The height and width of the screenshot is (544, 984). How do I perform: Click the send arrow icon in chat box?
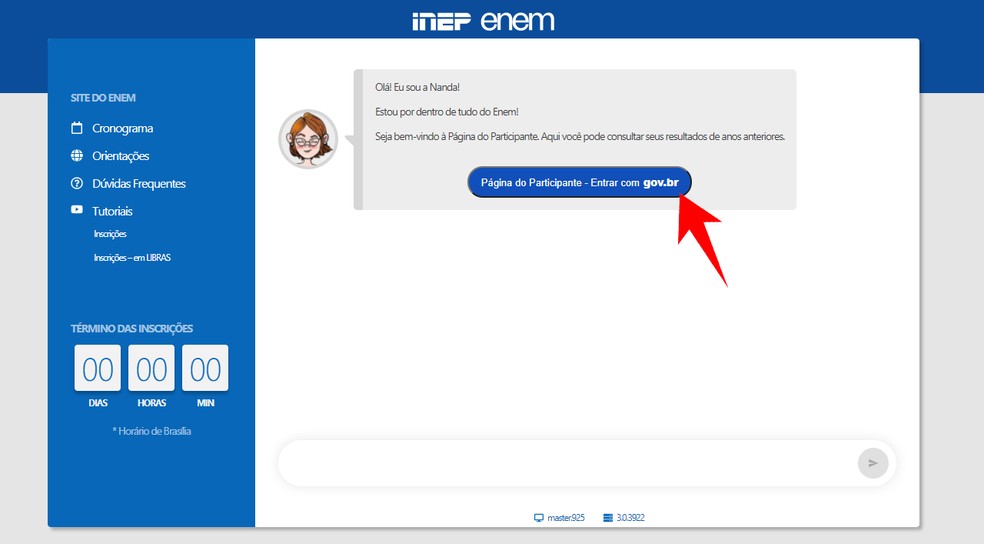point(873,463)
